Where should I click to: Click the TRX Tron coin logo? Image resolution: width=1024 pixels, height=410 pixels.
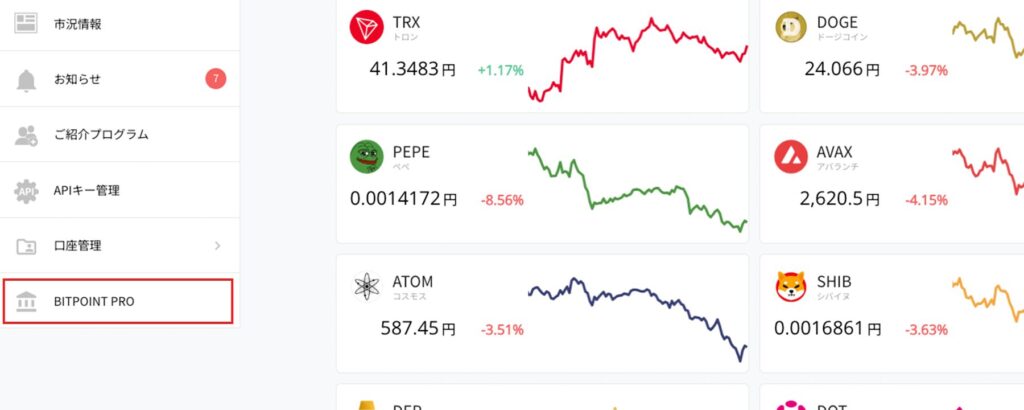pos(367,29)
